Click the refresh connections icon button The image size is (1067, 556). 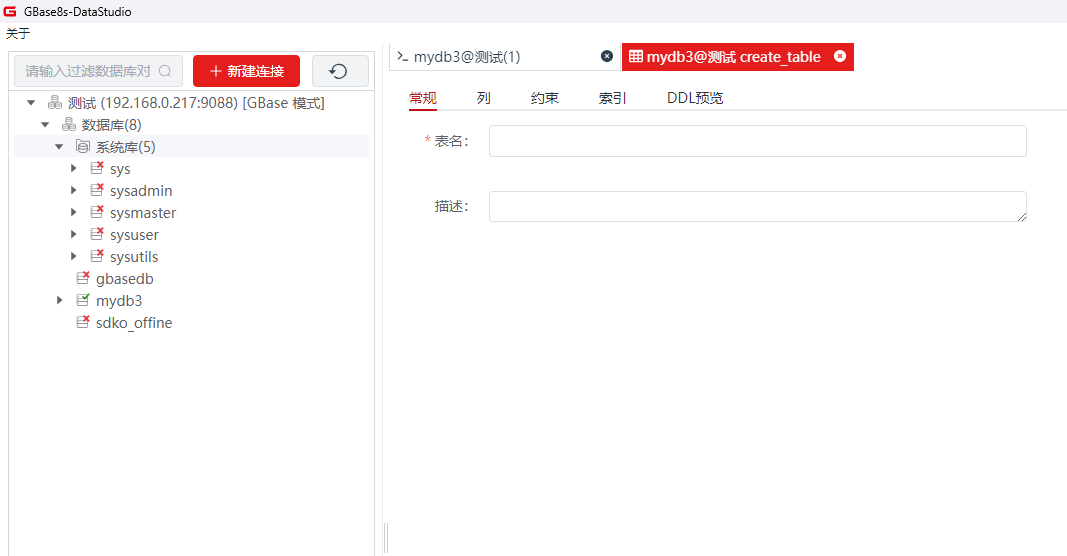click(338, 71)
